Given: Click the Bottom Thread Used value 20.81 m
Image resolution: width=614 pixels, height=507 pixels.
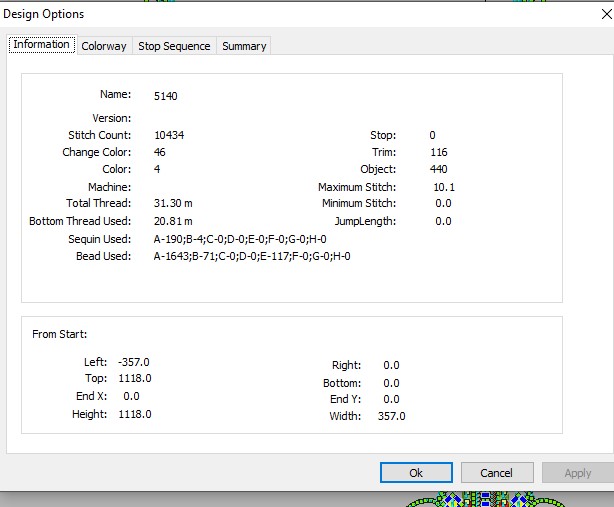Looking at the screenshot, I should tap(173, 221).
